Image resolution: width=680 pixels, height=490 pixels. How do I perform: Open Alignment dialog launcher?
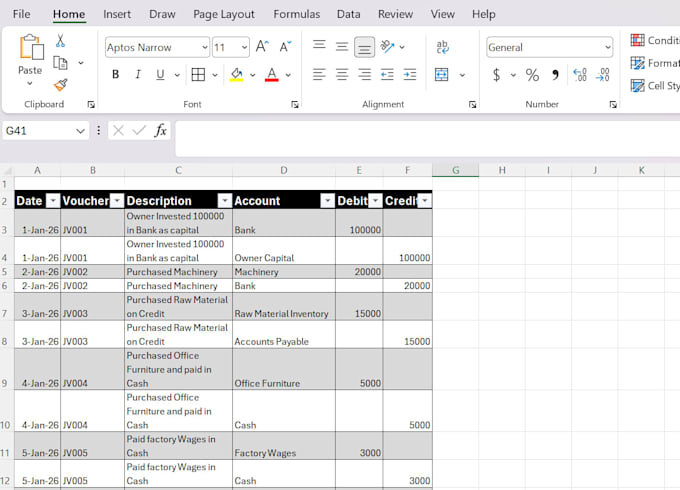[473, 105]
